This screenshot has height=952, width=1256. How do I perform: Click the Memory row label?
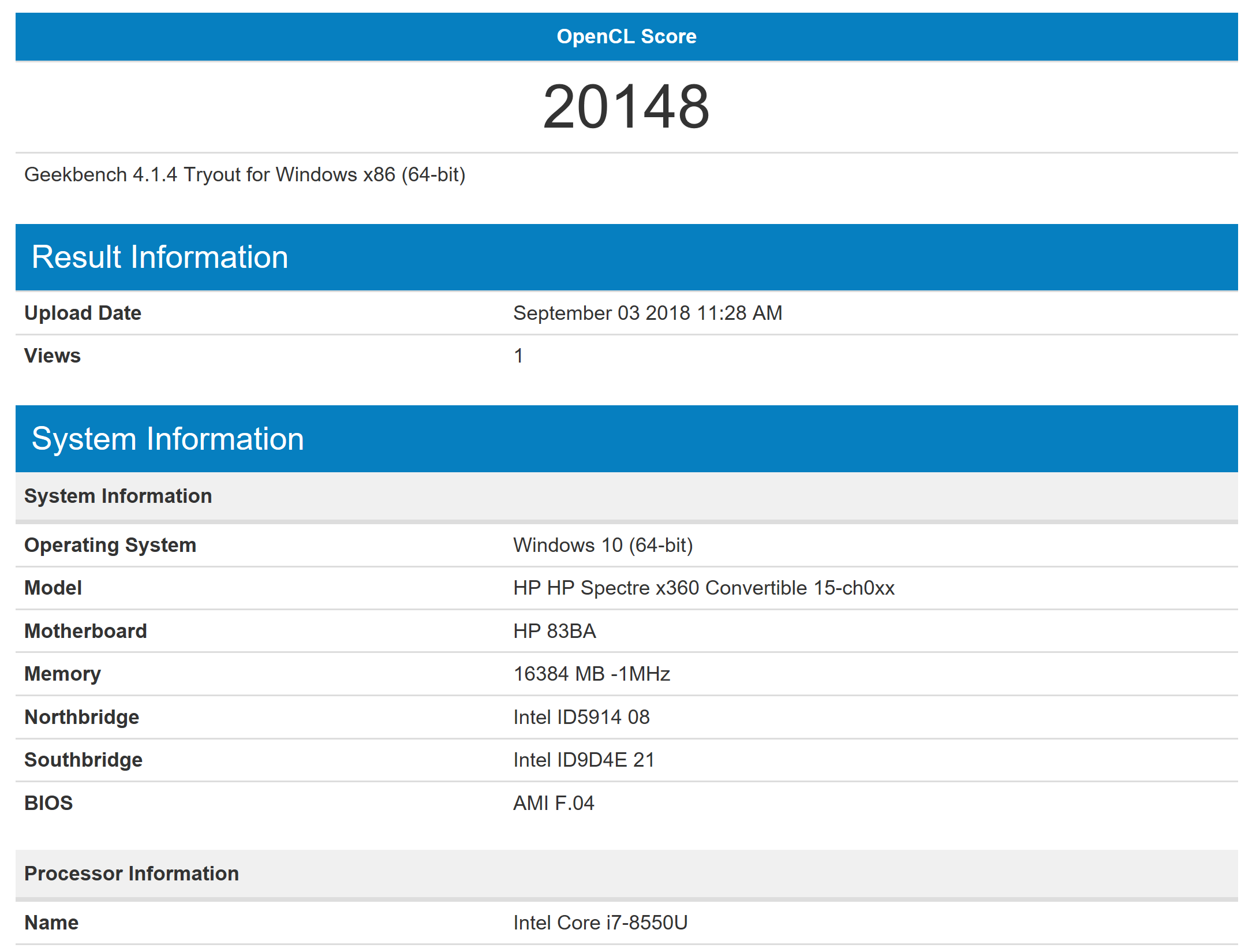point(62,674)
